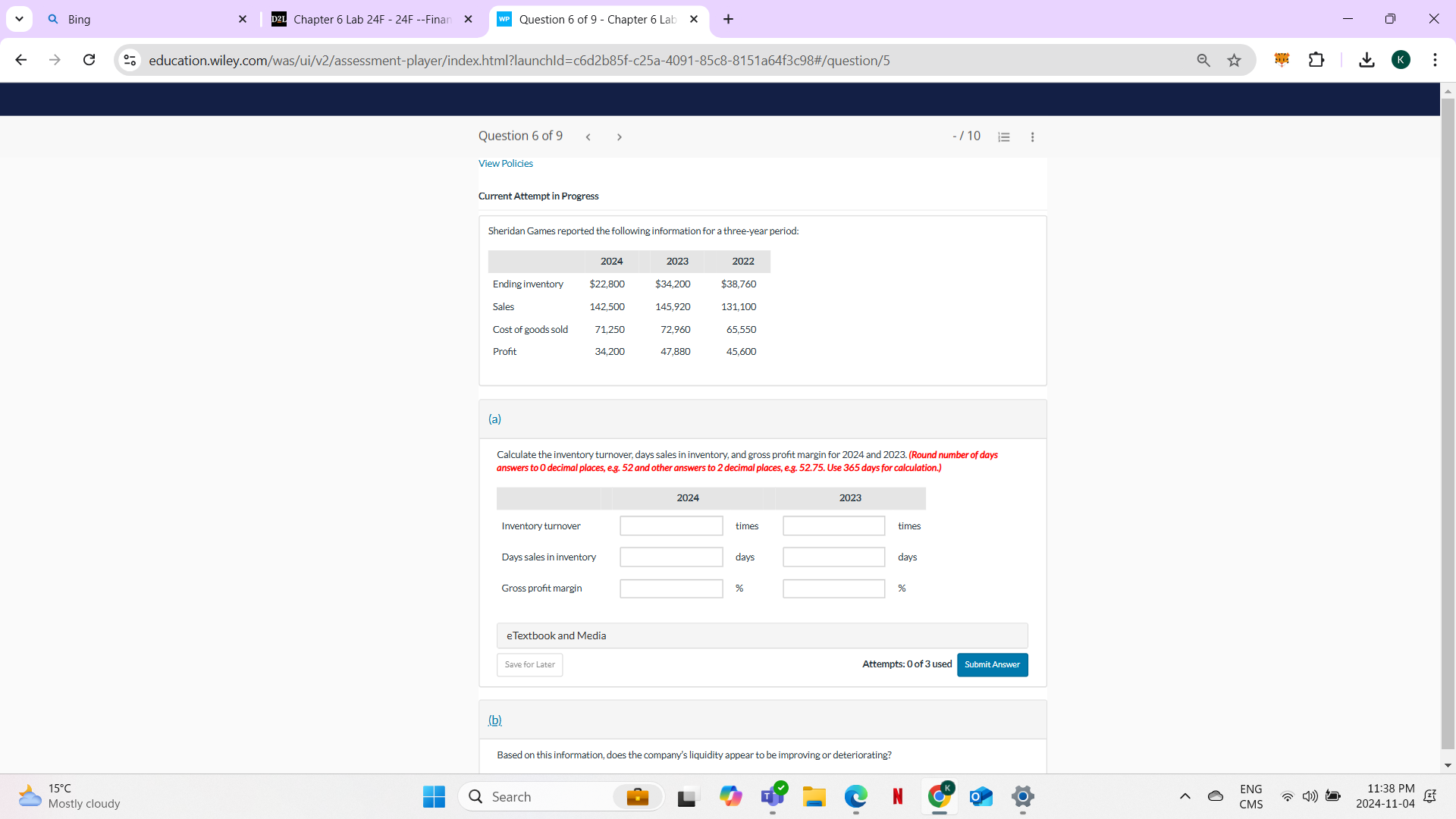The image size is (1456, 819).
Task: Click Save for Later
Action: click(529, 664)
